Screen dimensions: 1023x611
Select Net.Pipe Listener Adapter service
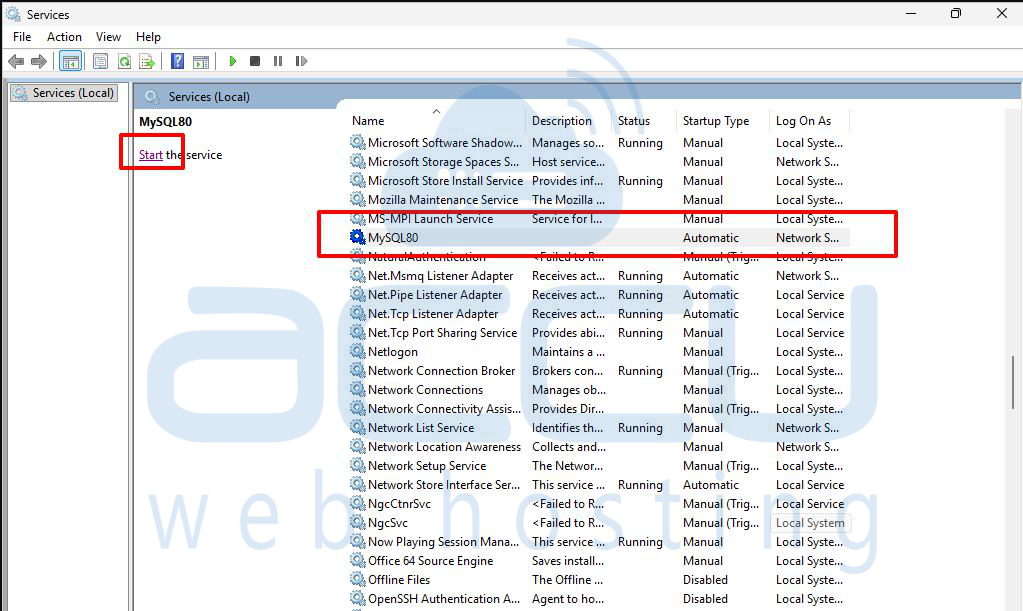point(435,295)
